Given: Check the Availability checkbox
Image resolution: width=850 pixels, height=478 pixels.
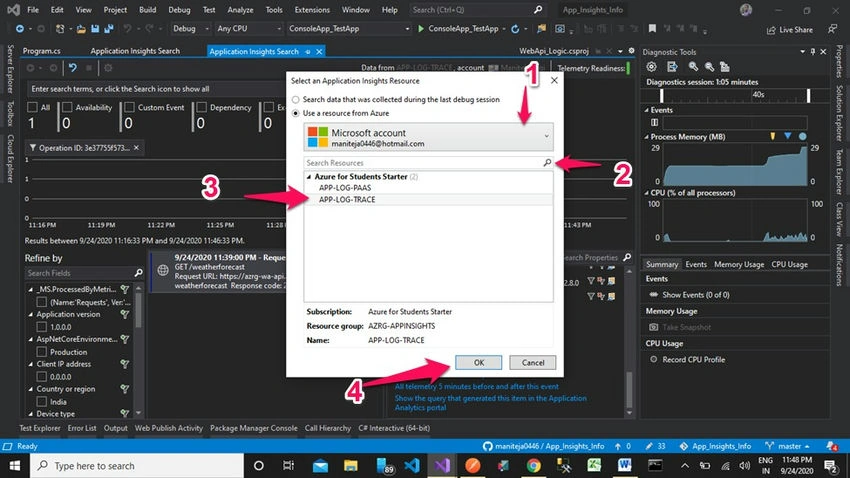Looking at the screenshot, I should [x=67, y=107].
